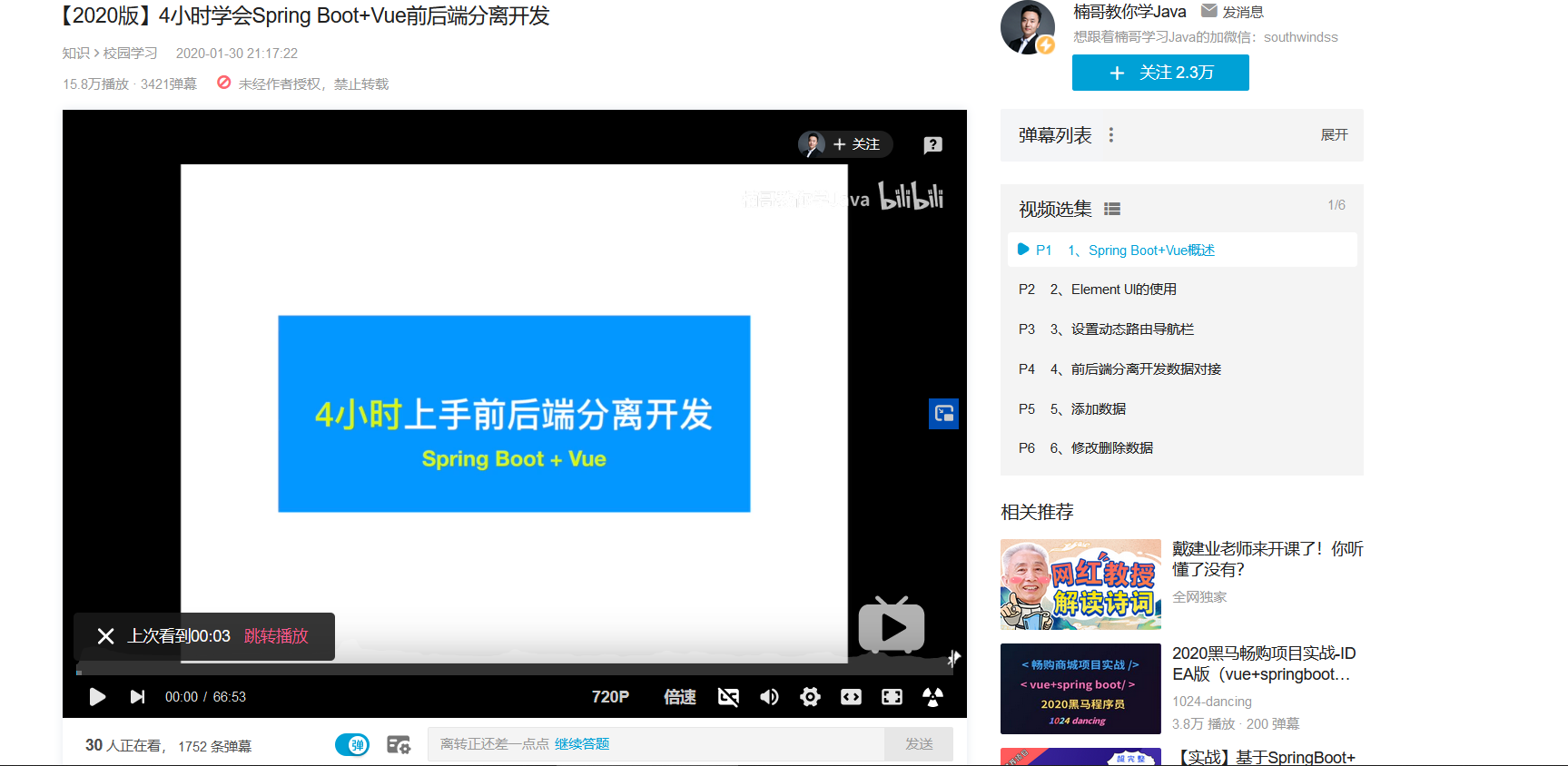Open the uploader avatar profile

click(1028, 27)
